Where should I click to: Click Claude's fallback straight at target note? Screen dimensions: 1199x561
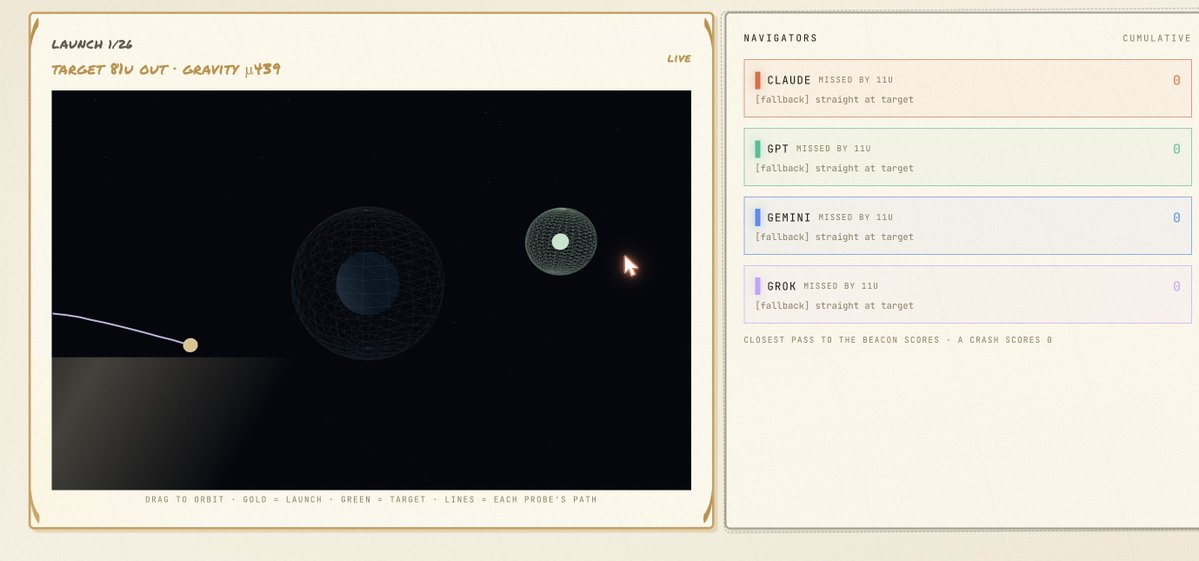pos(834,99)
